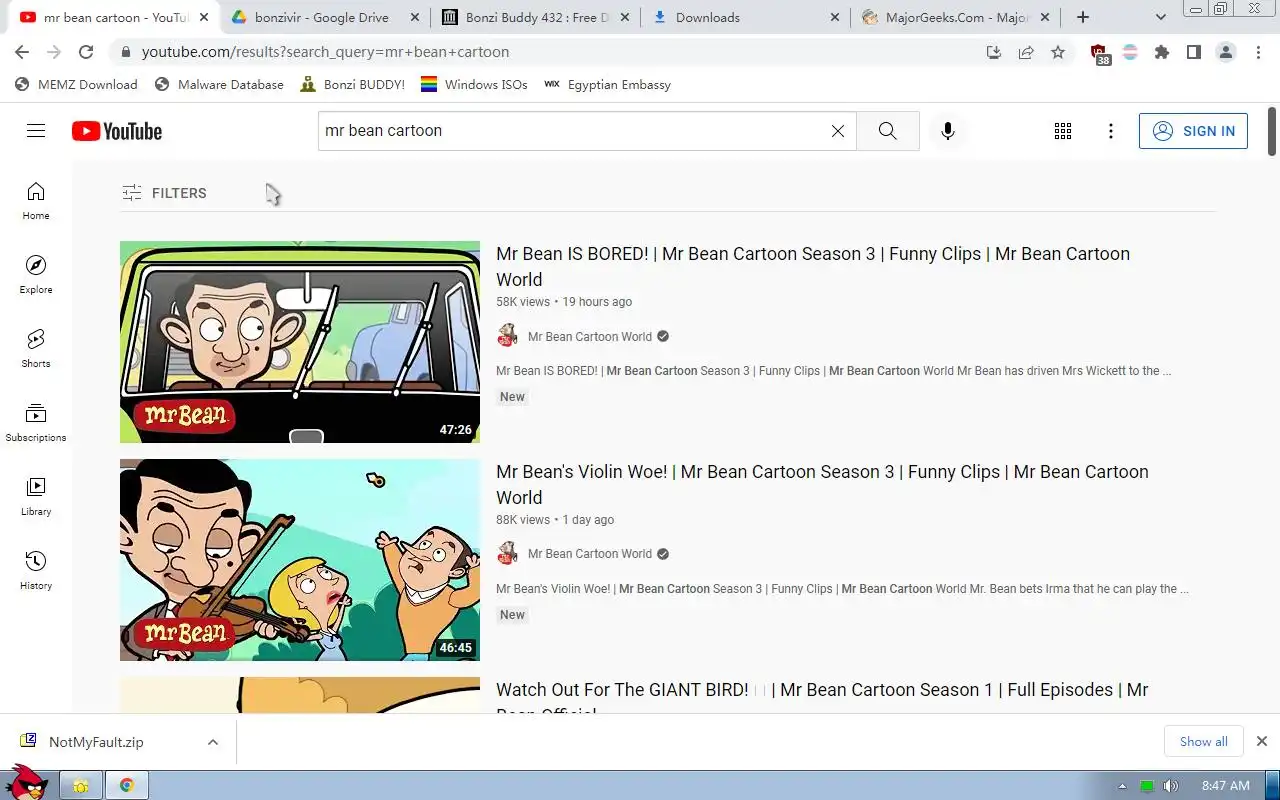The height and width of the screenshot is (800, 1280).
Task: Open History in the sidebar
Action: (x=36, y=570)
